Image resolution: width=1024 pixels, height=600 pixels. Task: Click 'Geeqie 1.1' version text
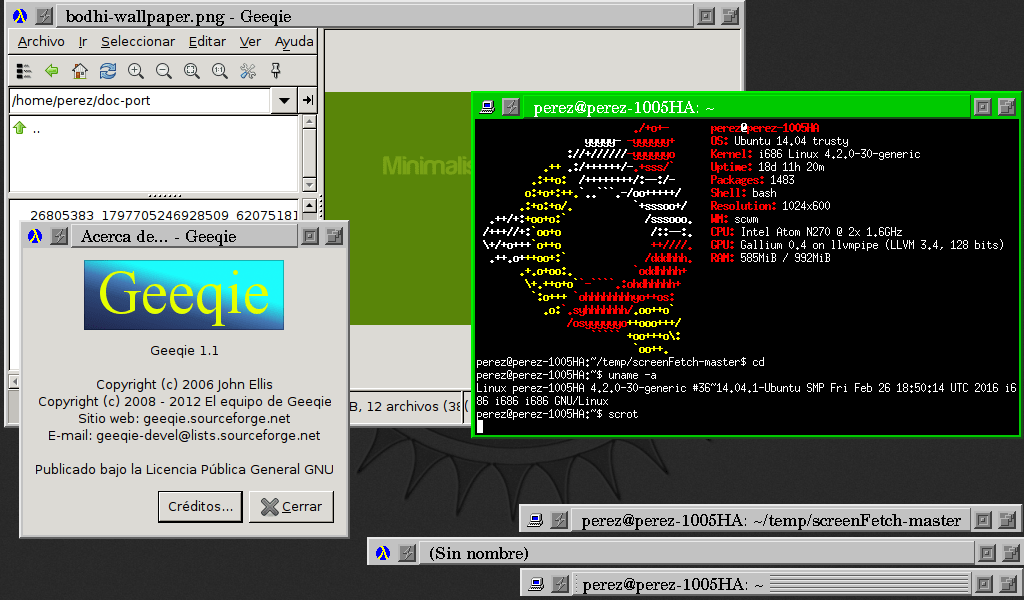[184, 351]
